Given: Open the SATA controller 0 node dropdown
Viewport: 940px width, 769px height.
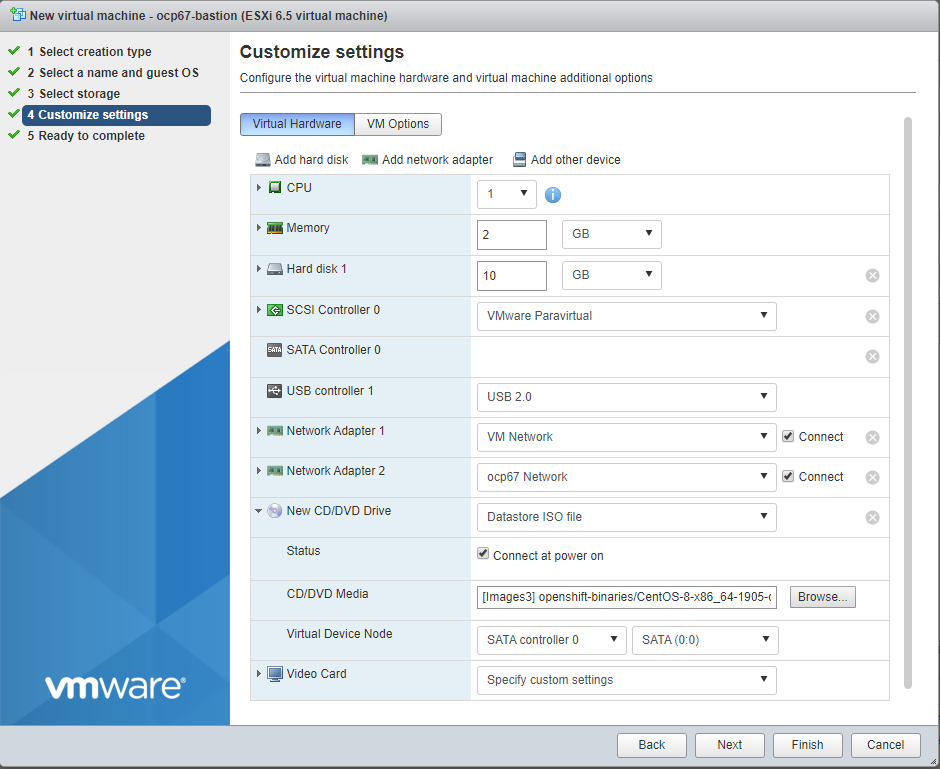Looking at the screenshot, I should pyautogui.click(x=552, y=640).
